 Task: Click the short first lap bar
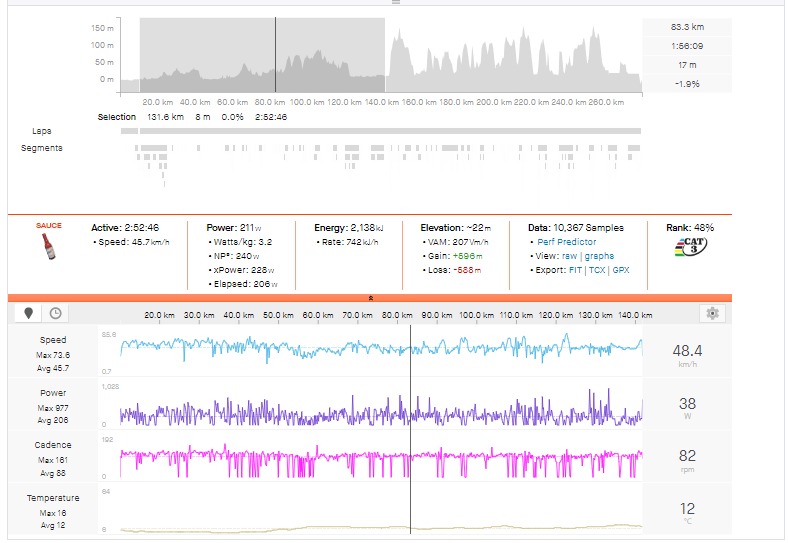(x=129, y=131)
